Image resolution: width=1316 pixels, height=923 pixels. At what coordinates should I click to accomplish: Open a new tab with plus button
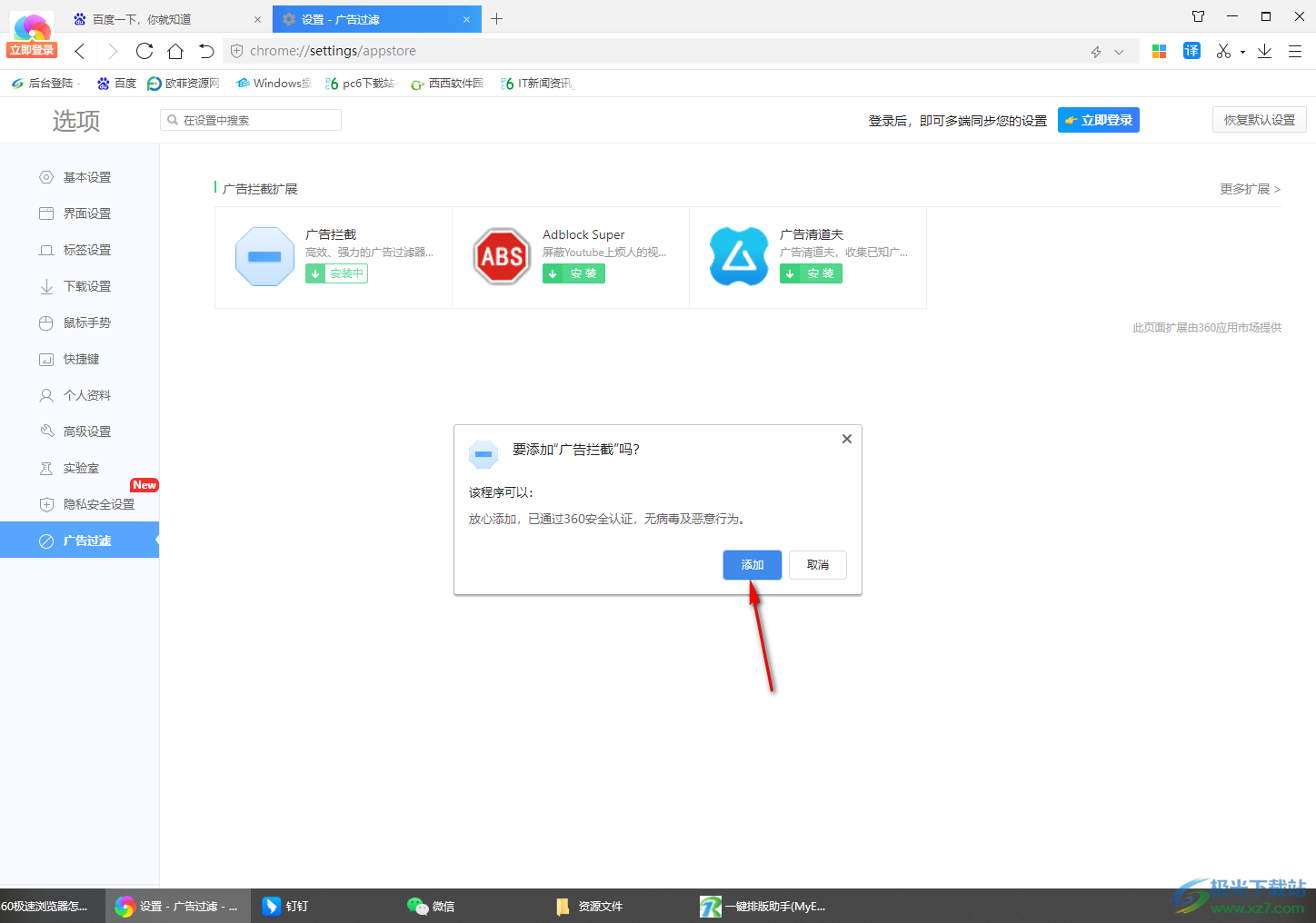pos(496,18)
